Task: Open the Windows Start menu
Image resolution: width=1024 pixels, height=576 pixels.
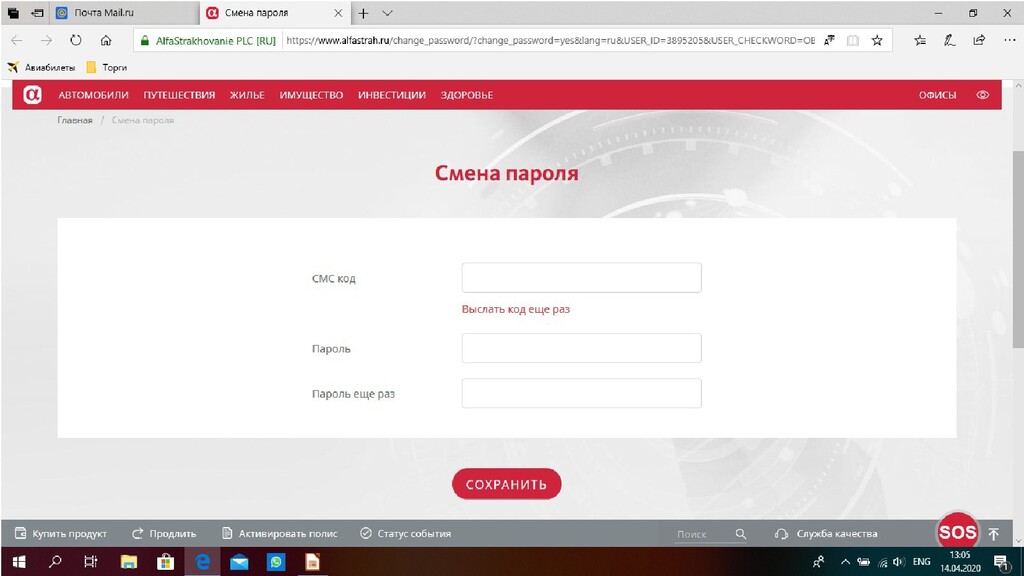Action: tap(19, 562)
